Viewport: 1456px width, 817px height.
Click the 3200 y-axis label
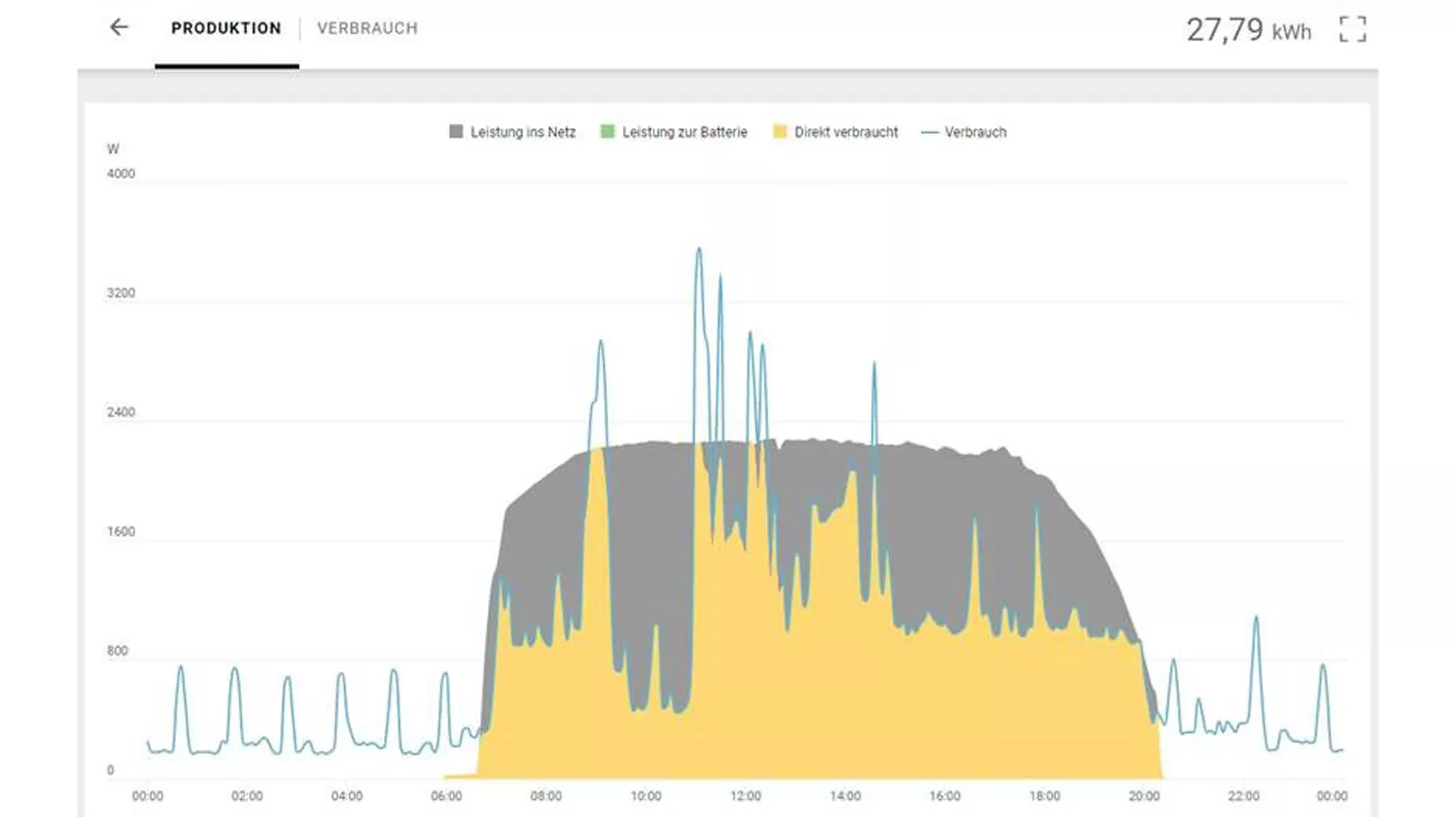(121, 293)
